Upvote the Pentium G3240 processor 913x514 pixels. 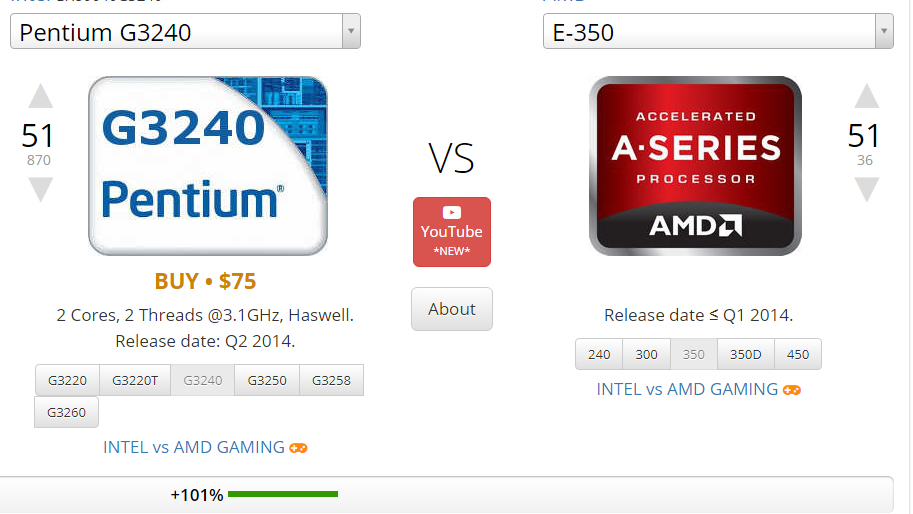(x=41, y=96)
